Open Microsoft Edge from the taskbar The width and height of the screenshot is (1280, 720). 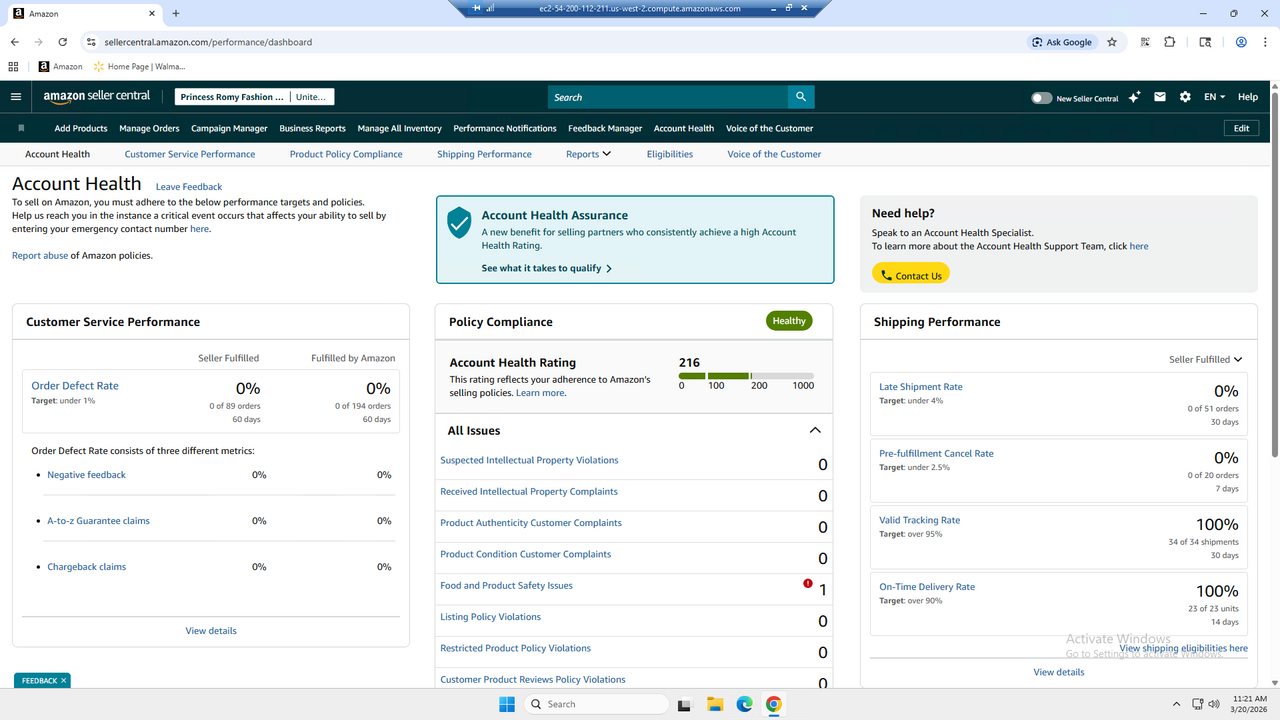click(744, 704)
